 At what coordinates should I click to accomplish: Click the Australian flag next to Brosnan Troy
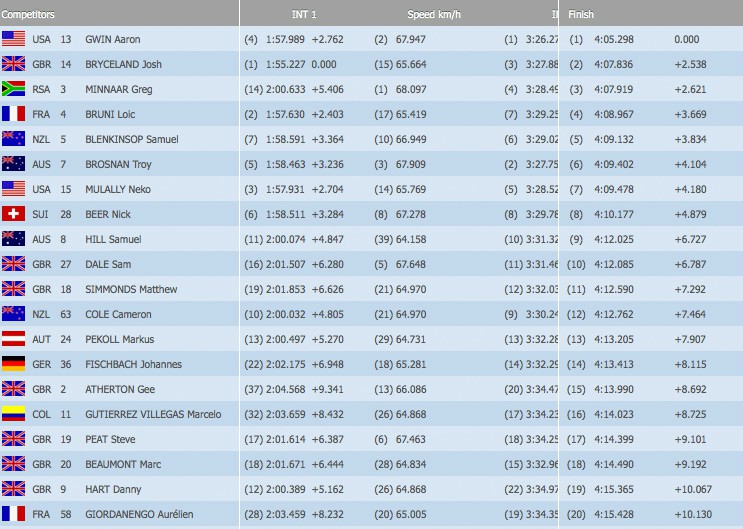pyautogui.click(x=13, y=164)
